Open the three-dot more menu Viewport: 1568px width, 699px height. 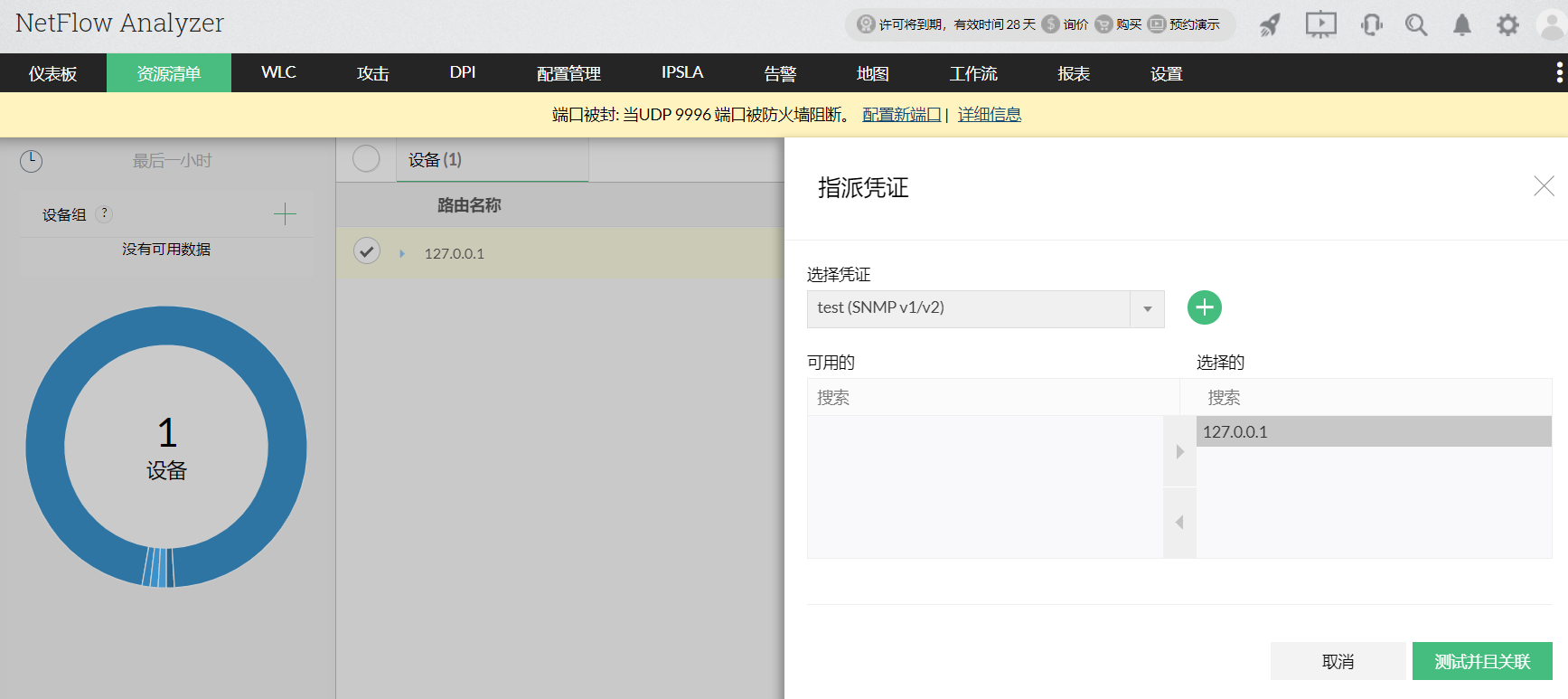[x=1559, y=72]
